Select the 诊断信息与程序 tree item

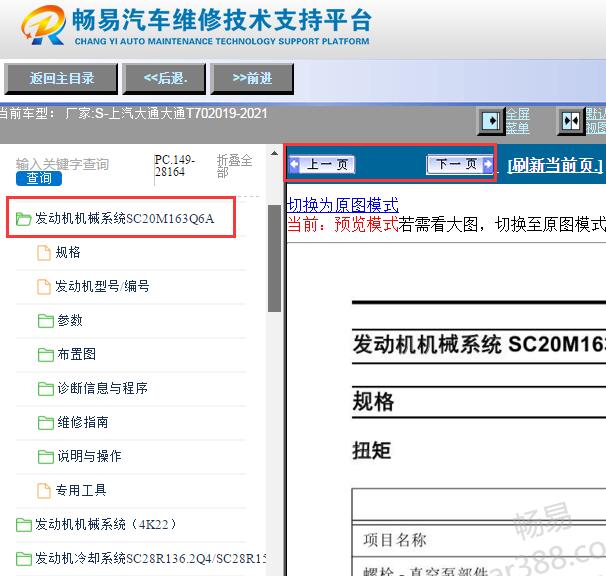[102, 389]
